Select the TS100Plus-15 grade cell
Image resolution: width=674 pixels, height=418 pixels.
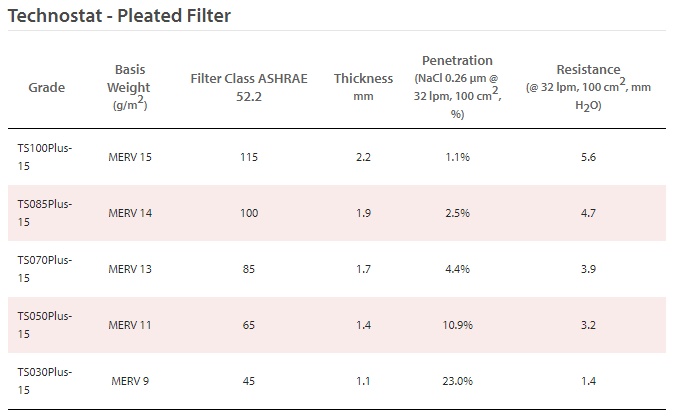coord(45,157)
